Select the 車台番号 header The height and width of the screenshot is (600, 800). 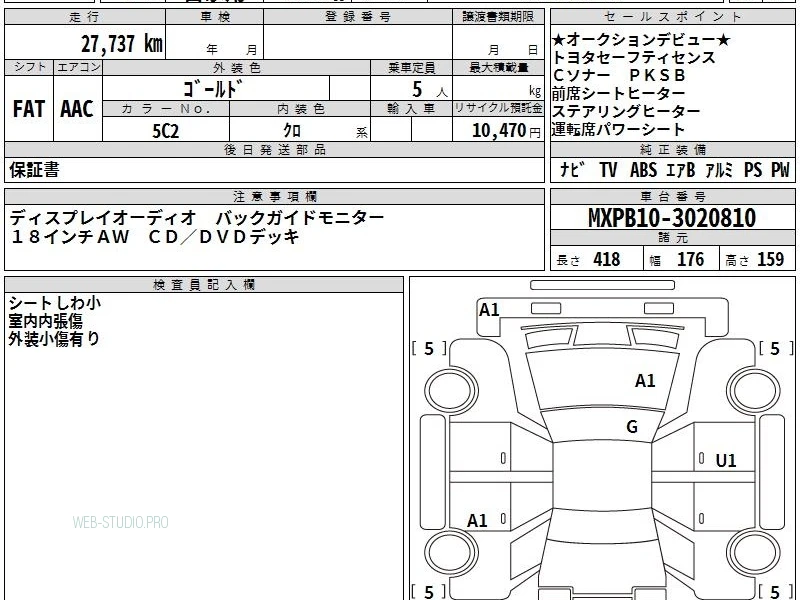pyautogui.click(x=672, y=196)
